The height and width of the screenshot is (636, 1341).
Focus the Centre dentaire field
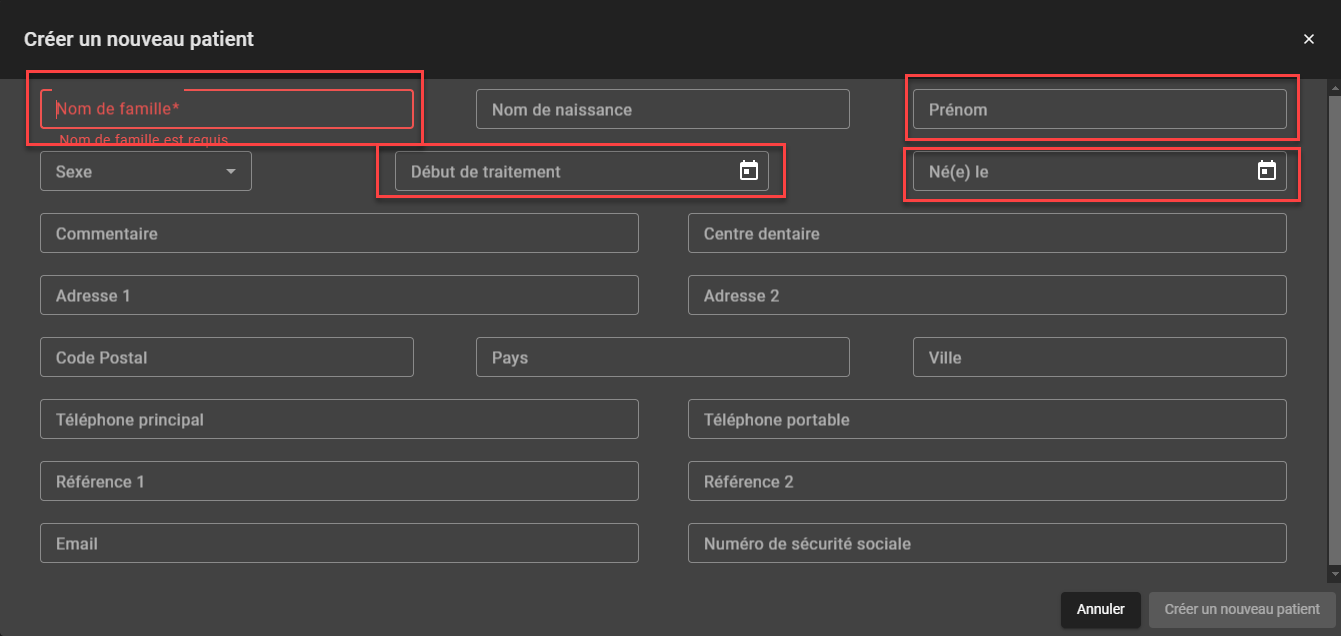(986, 233)
